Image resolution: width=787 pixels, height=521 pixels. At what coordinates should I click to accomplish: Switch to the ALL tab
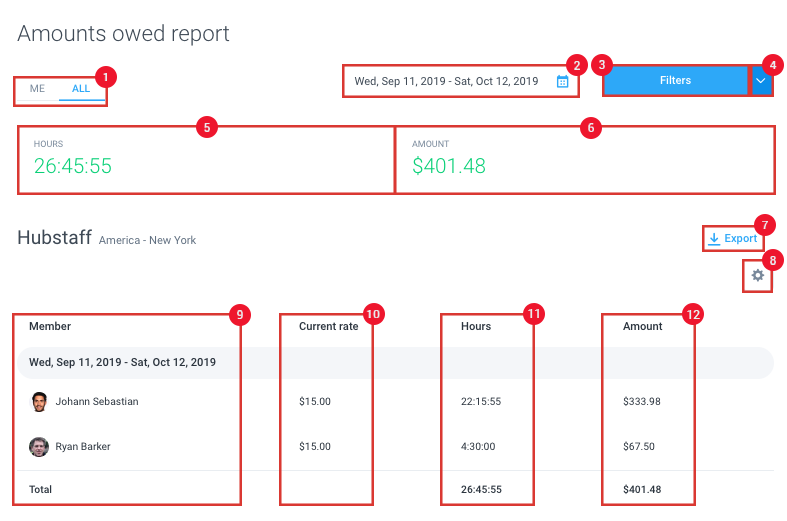pyautogui.click(x=81, y=89)
